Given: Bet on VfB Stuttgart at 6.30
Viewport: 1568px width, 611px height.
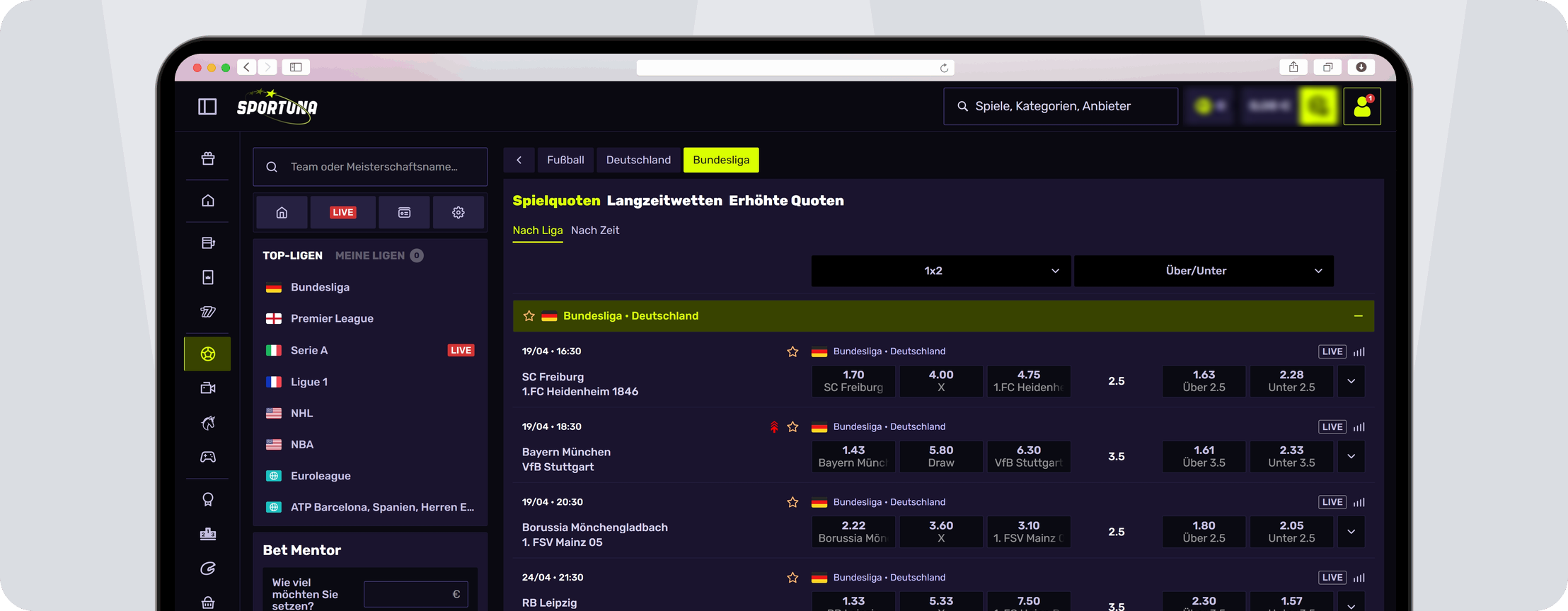Looking at the screenshot, I should pyautogui.click(x=1029, y=456).
